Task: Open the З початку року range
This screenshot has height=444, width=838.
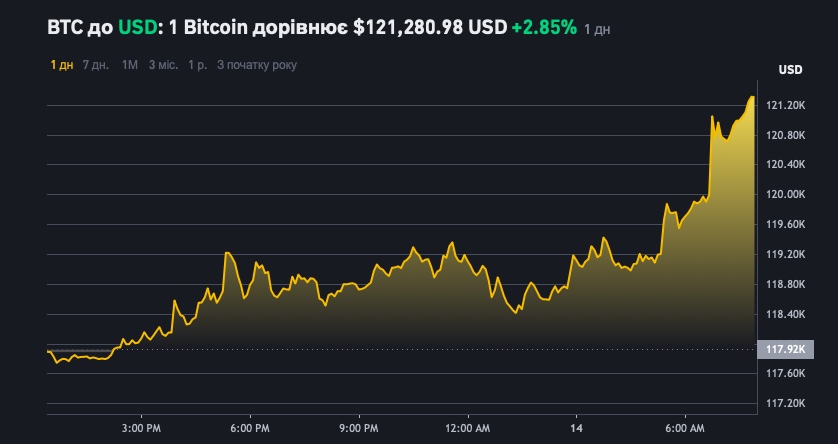Action: click(257, 65)
